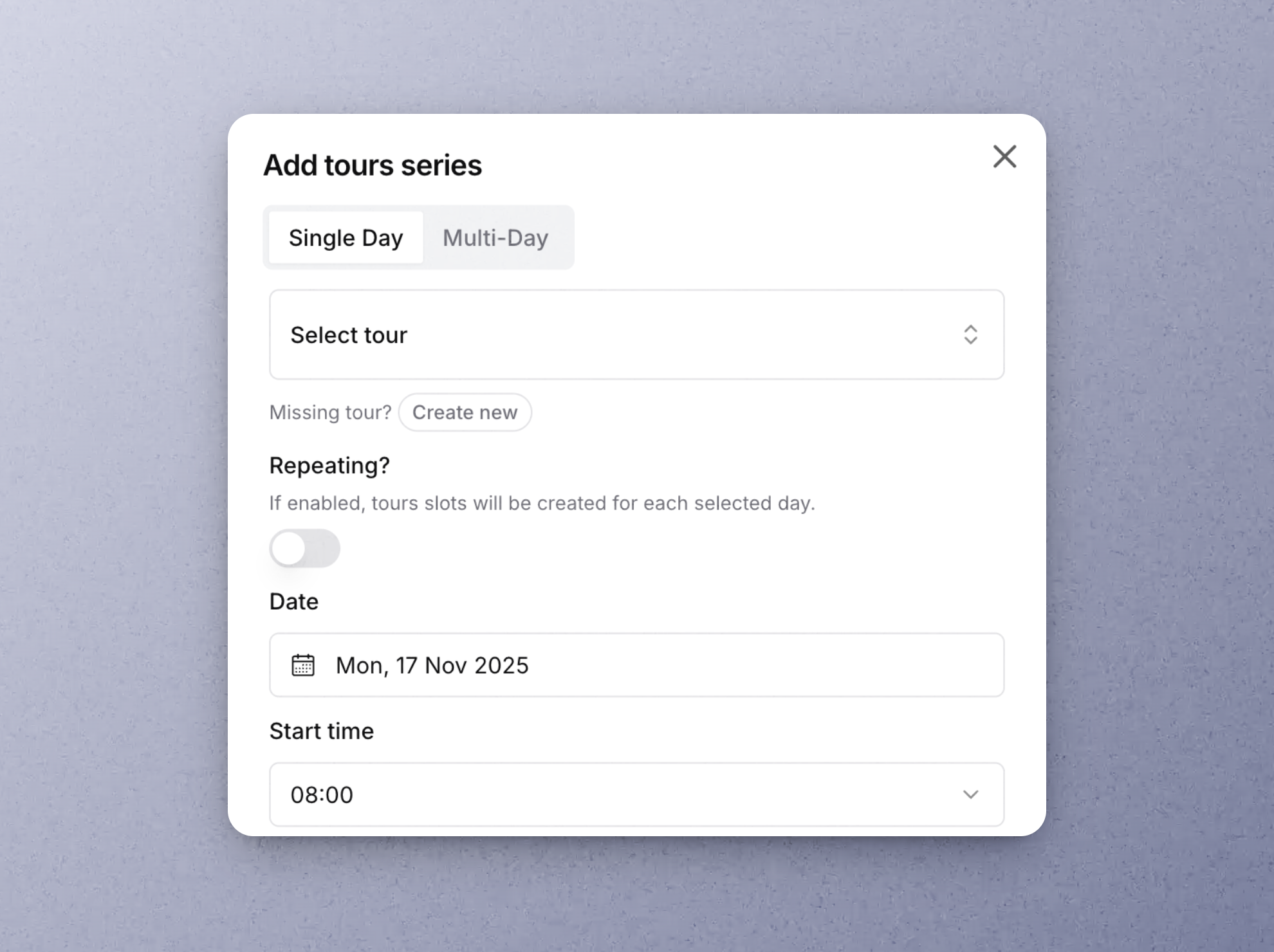
Task: Click the chevron on Select tour field
Action: [x=972, y=334]
